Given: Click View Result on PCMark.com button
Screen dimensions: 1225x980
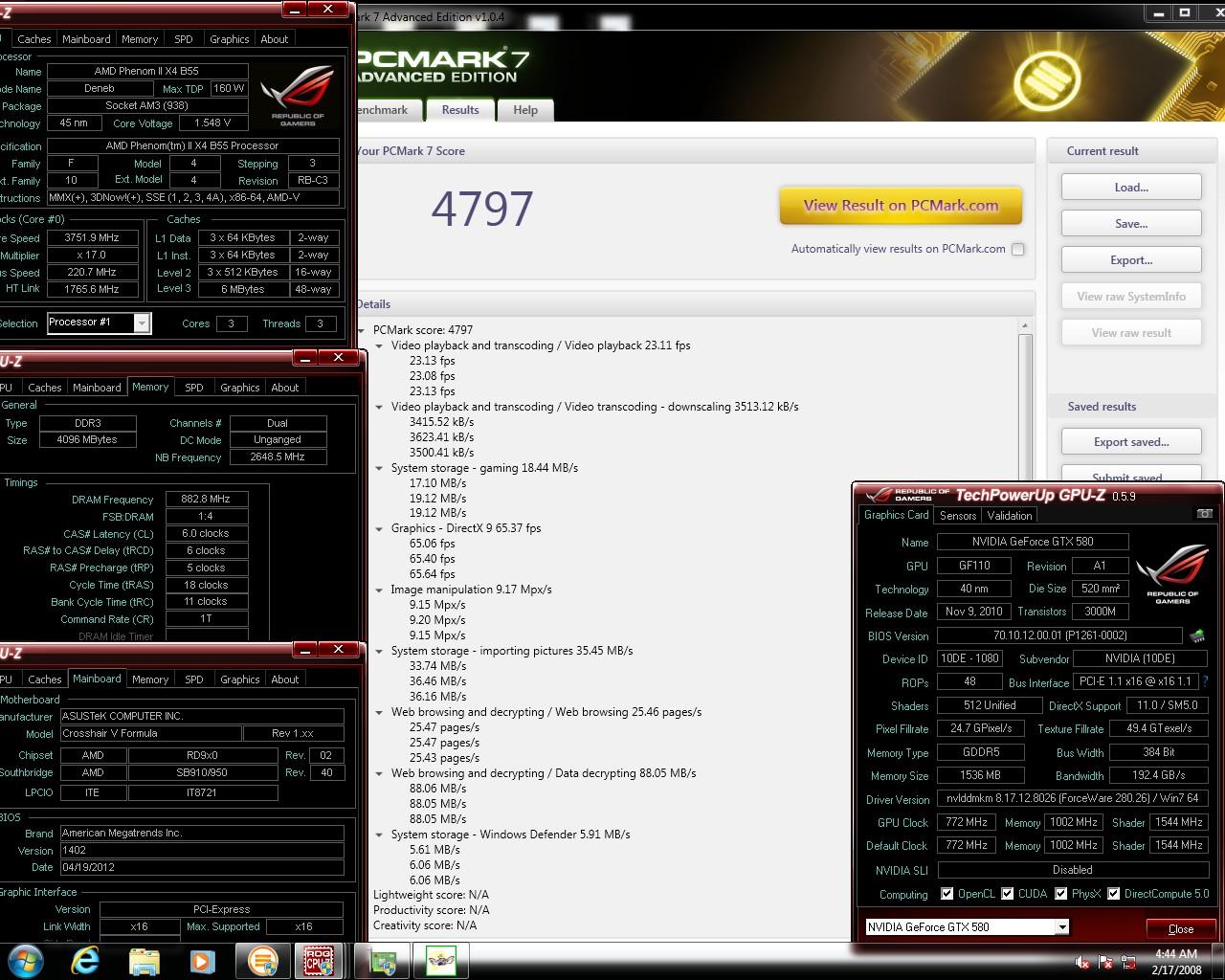Looking at the screenshot, I should (x=901, y=206).
